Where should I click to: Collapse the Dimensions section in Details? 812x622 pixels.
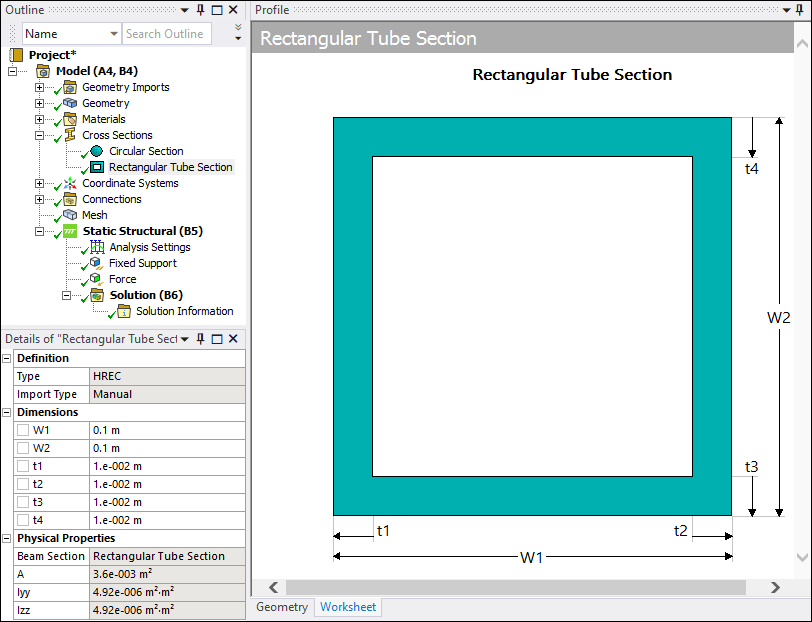tap(8, 412)
